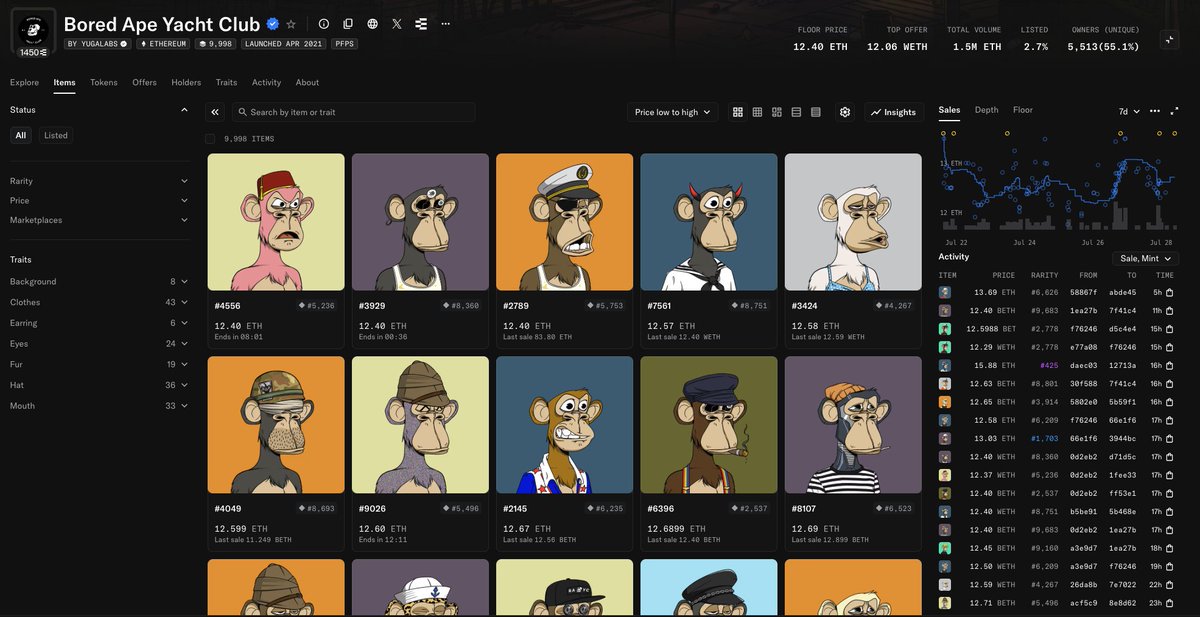Click the BY YUGALABS creator badge
The width and height of the screenshot is (1200, 617).
[x=98, y=44]
